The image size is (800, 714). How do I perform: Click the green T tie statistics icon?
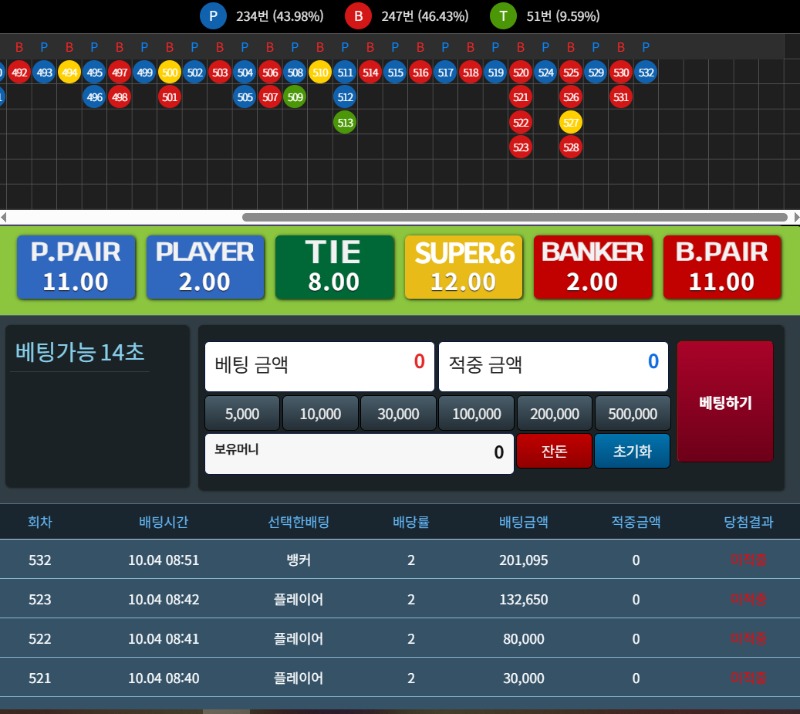[x=503, y=16]
